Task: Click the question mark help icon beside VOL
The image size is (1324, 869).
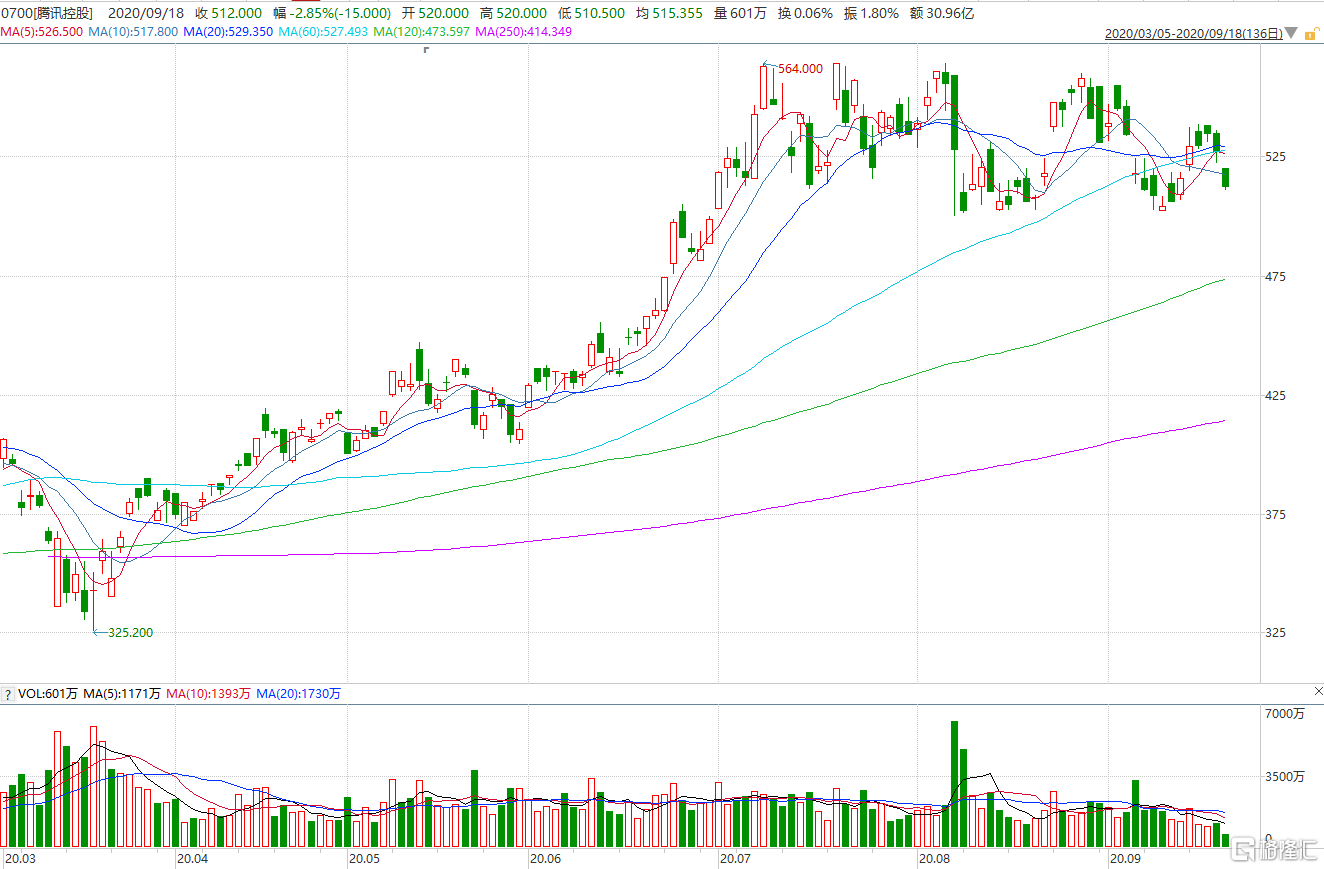Action: click(x=7, y=693)
